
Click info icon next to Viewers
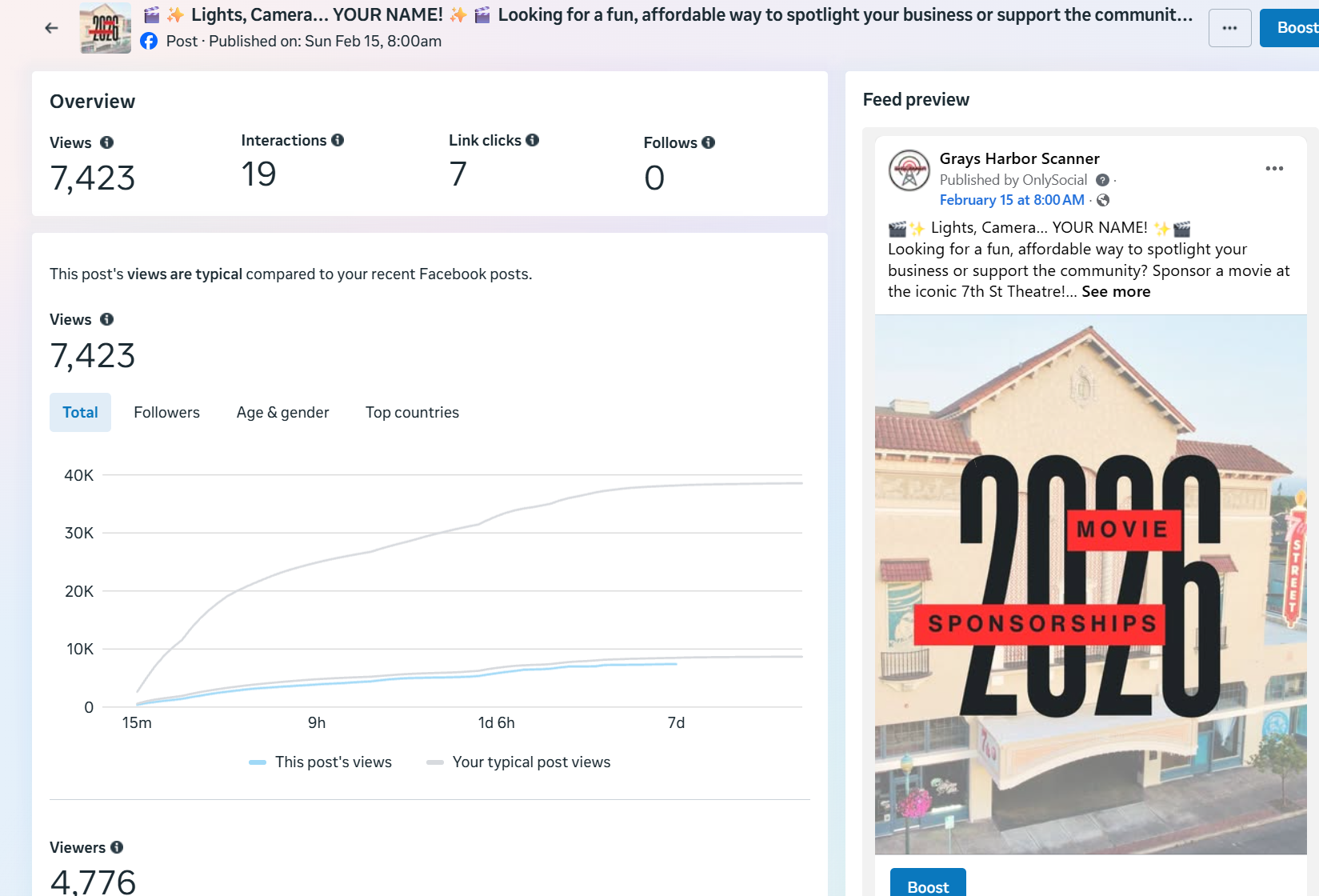coord(117,847)
